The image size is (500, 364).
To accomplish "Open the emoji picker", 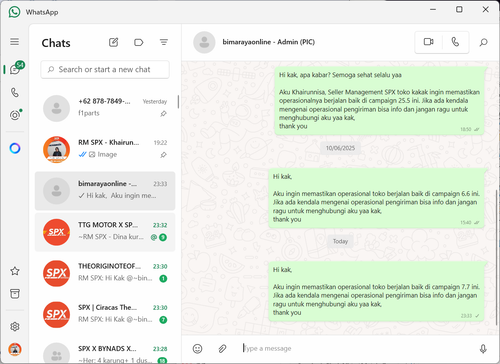I will tap(197, 349).
